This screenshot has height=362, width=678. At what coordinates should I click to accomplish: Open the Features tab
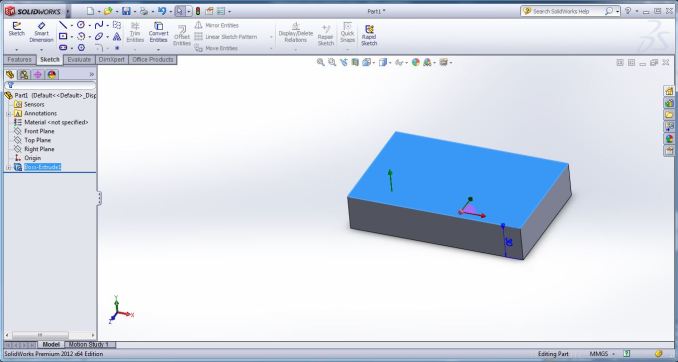click(x=19, y=60)
